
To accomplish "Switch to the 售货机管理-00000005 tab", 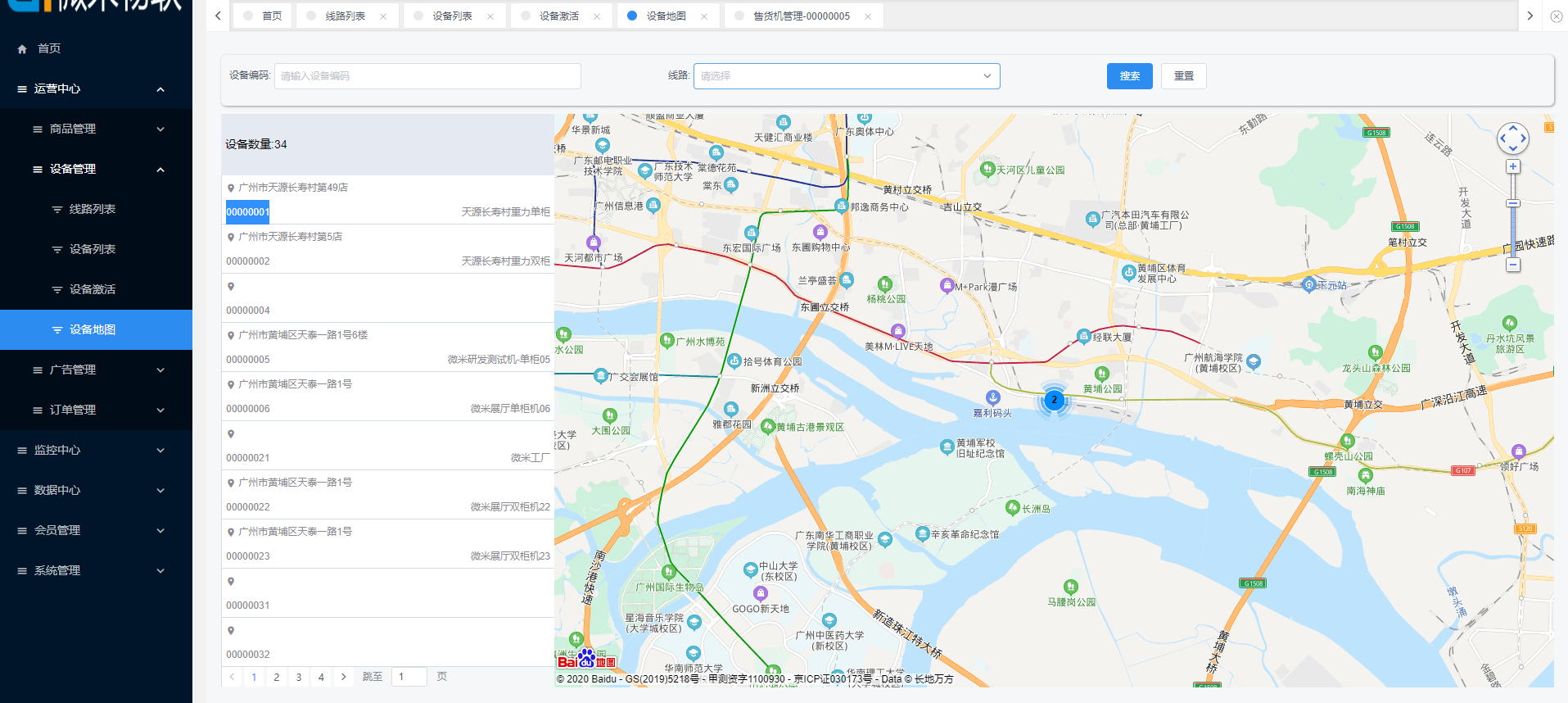I will (x=802, y=16).
